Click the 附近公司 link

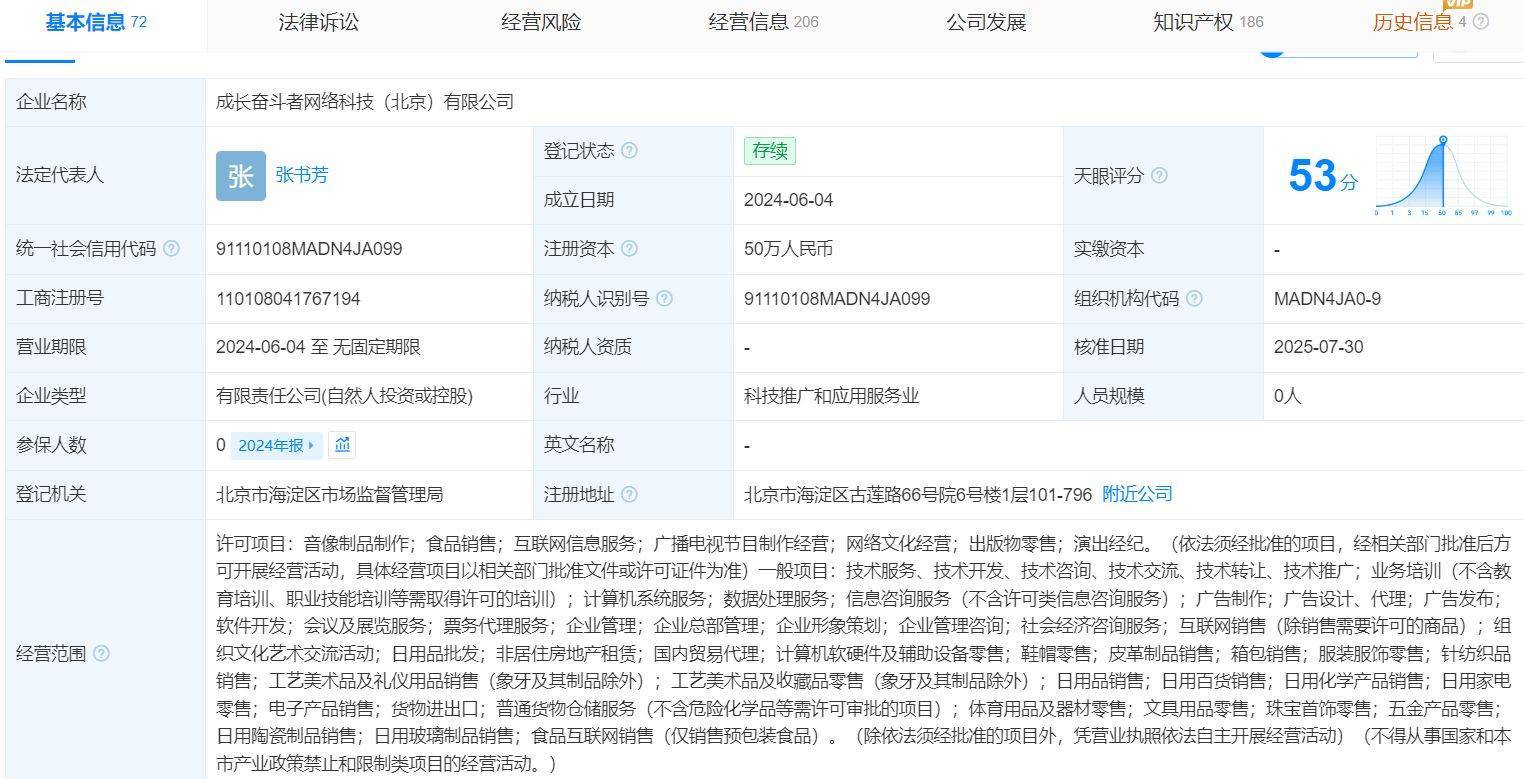click(1137, 493)
